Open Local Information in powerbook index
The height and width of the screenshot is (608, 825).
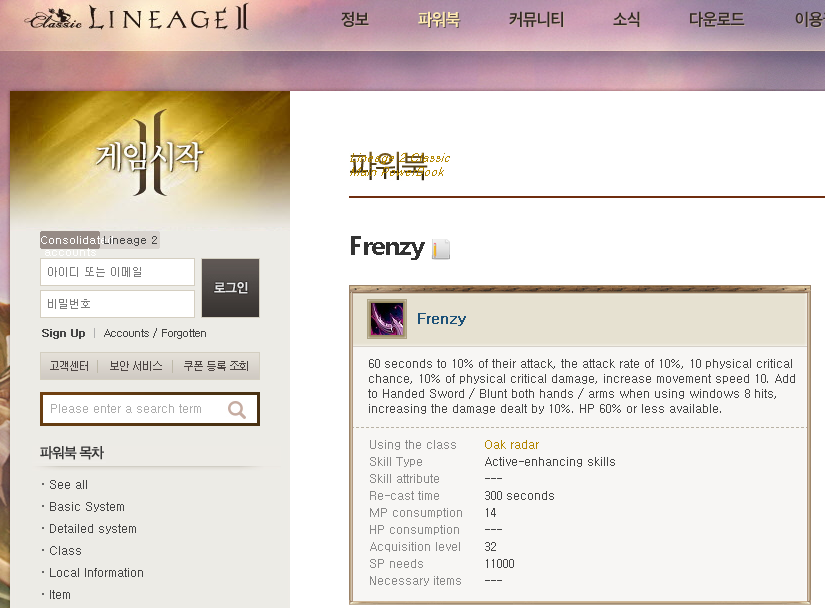96,573
